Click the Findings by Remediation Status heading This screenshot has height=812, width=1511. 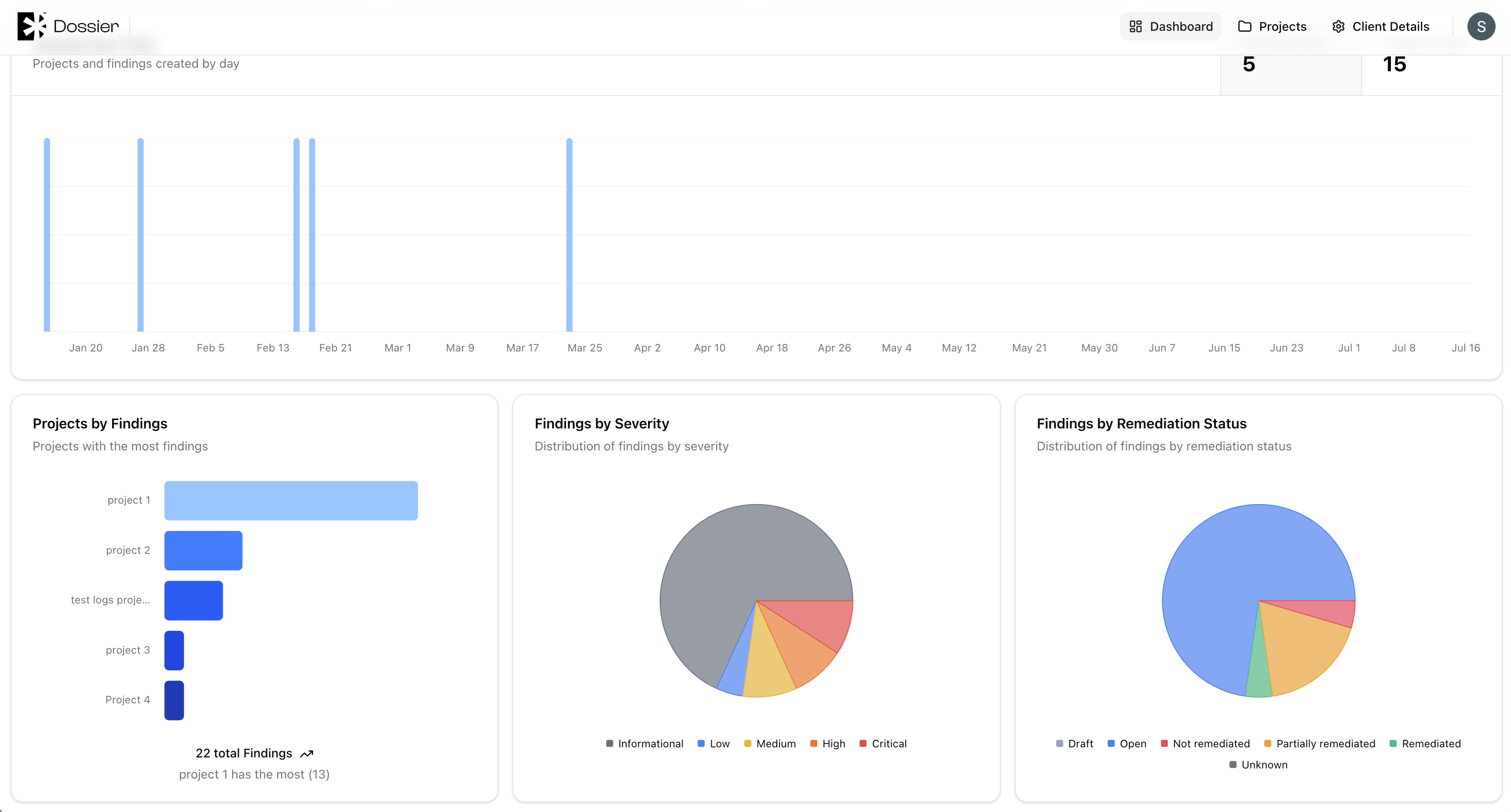1141,424
